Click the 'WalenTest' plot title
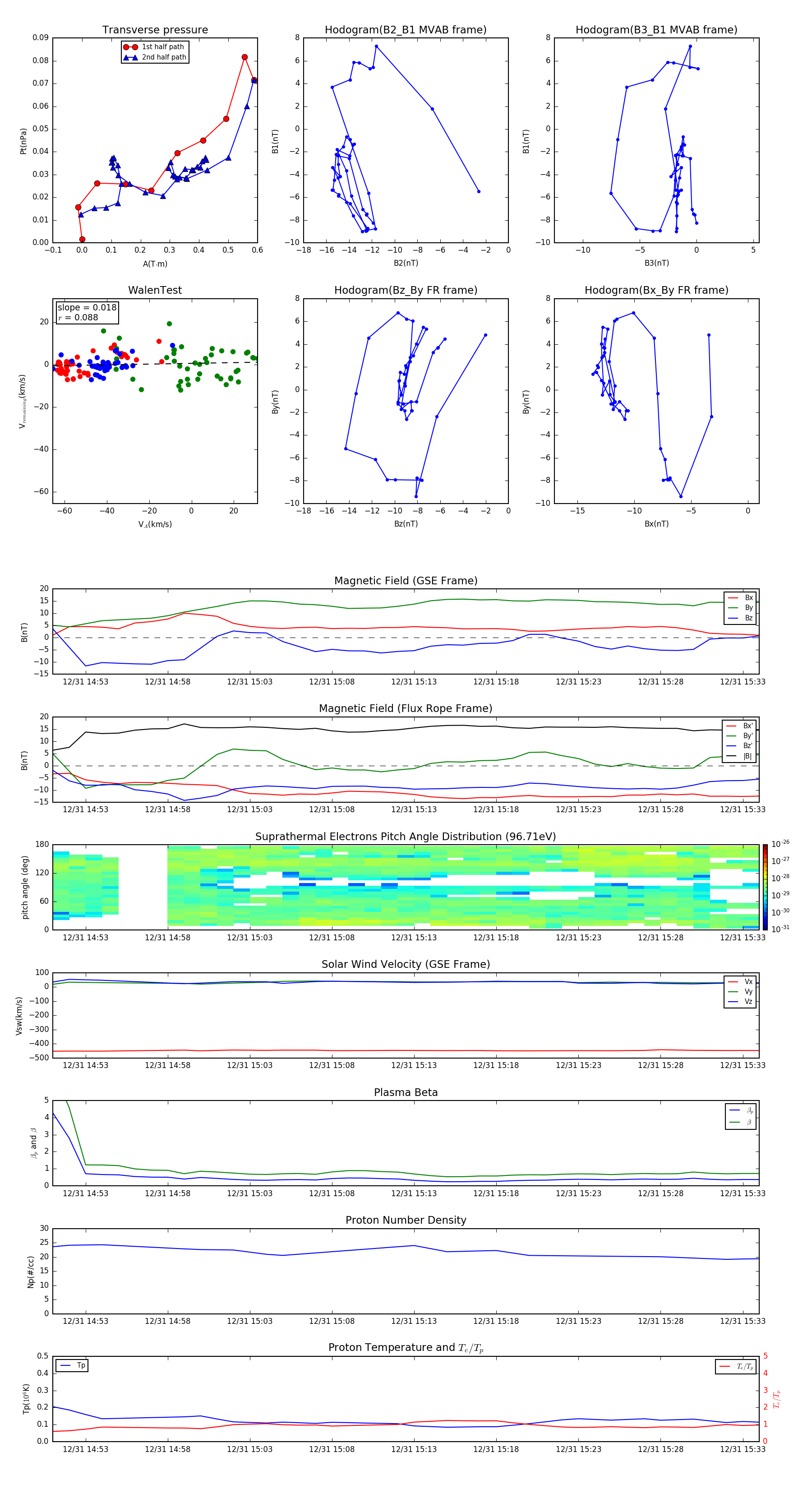This screenshot has height=1489, width=812. (x=155, y=290)
